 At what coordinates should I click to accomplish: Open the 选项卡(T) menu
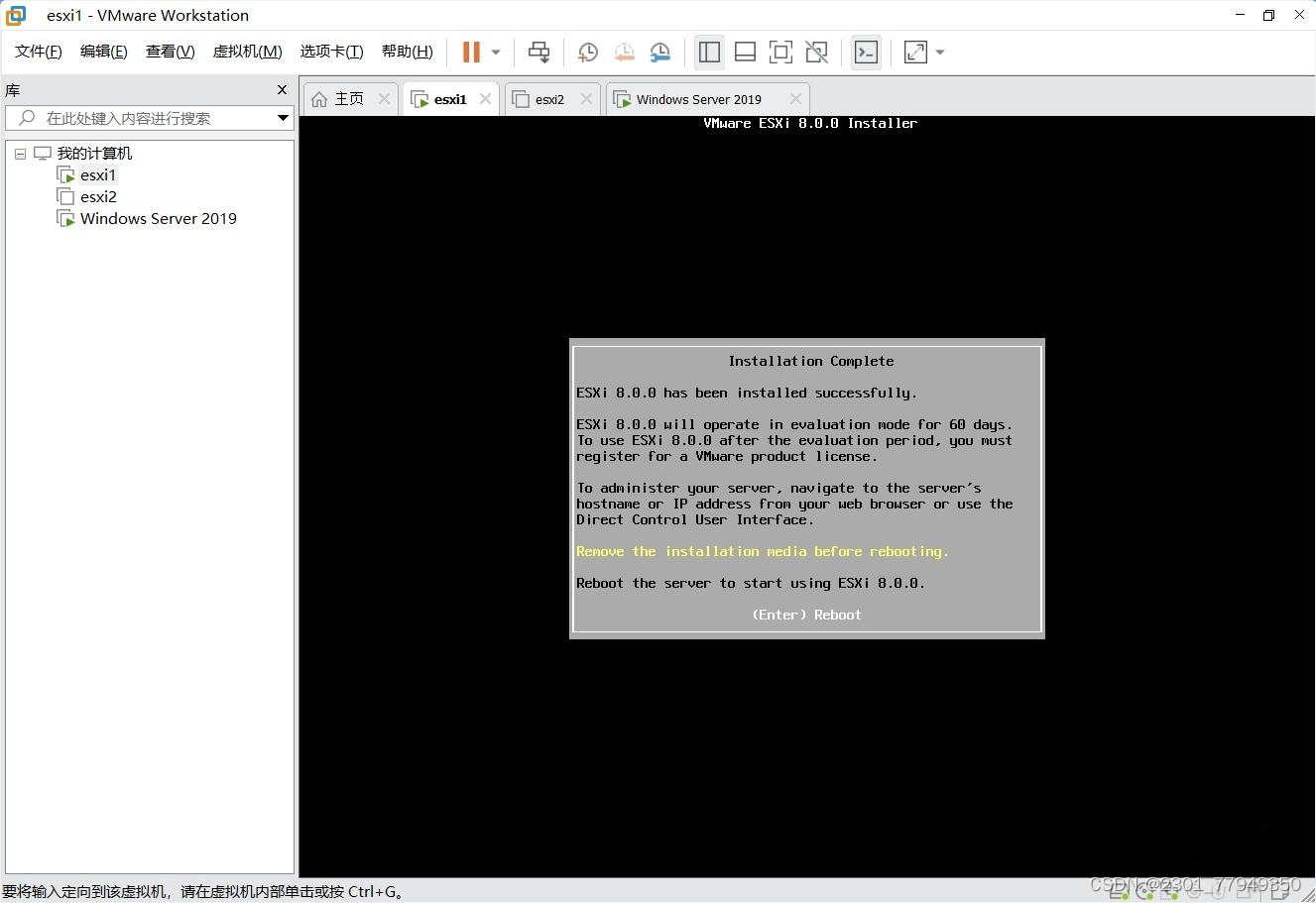coord(332,52)
